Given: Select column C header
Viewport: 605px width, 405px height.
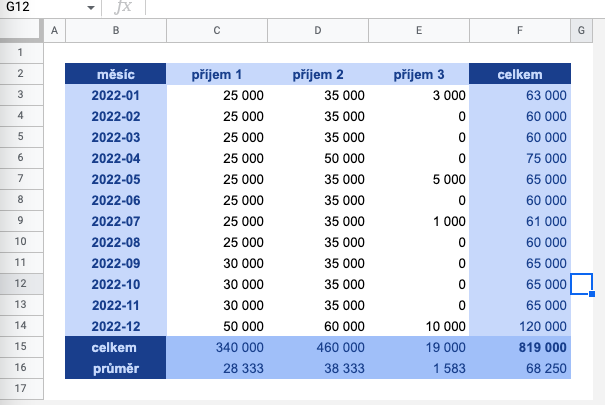Looking at the screenshot, I should [217, 30].
